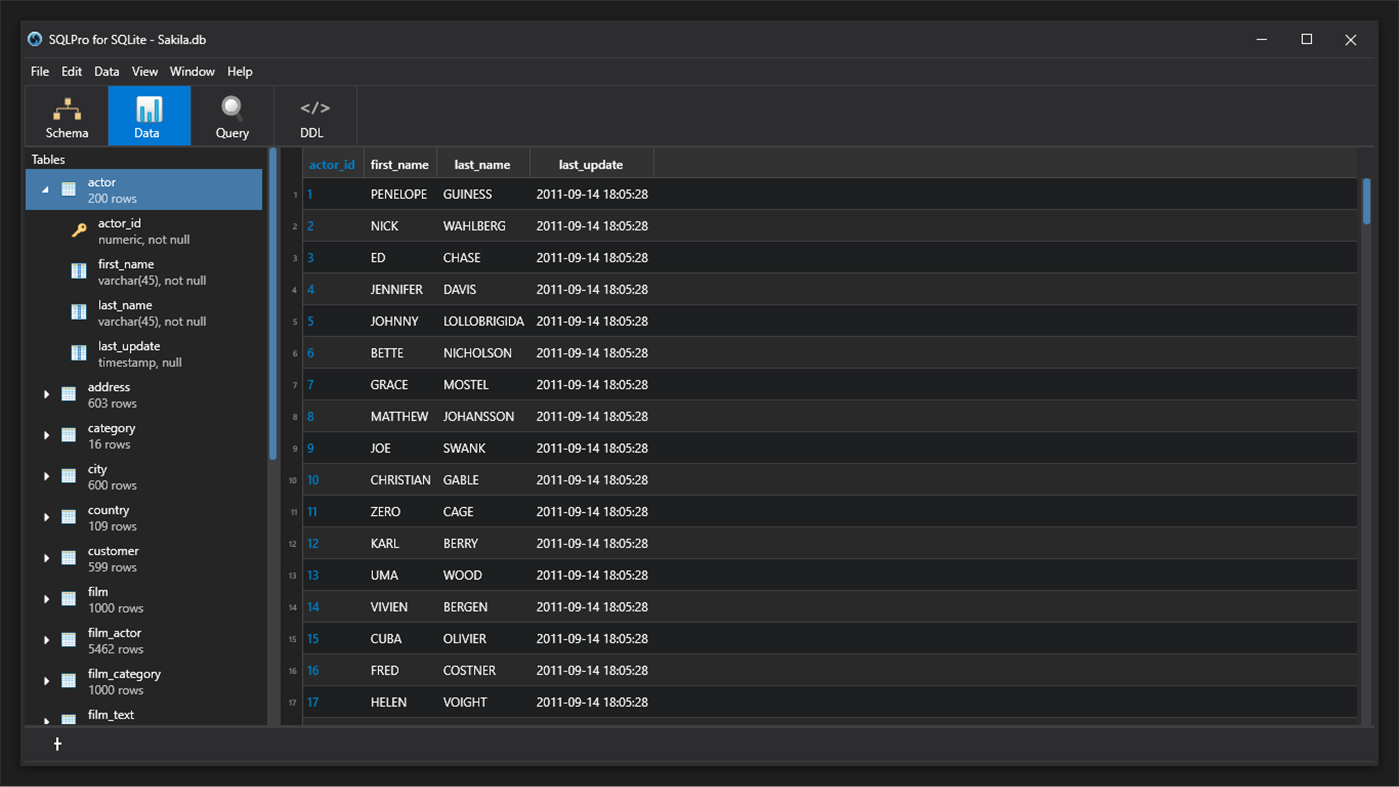Expand the customer table node
1399x787 pixels.
(x=46, y=558)
